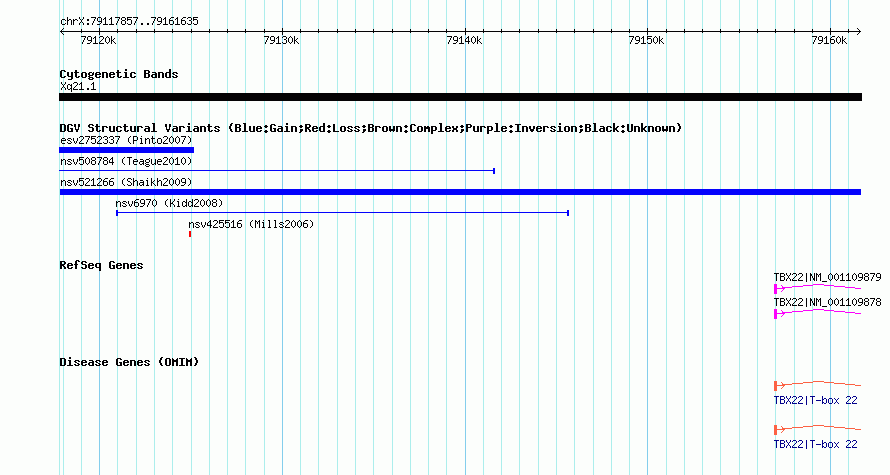Open the TBX22|NM_001109878 RefSeq label

(827, 302)
